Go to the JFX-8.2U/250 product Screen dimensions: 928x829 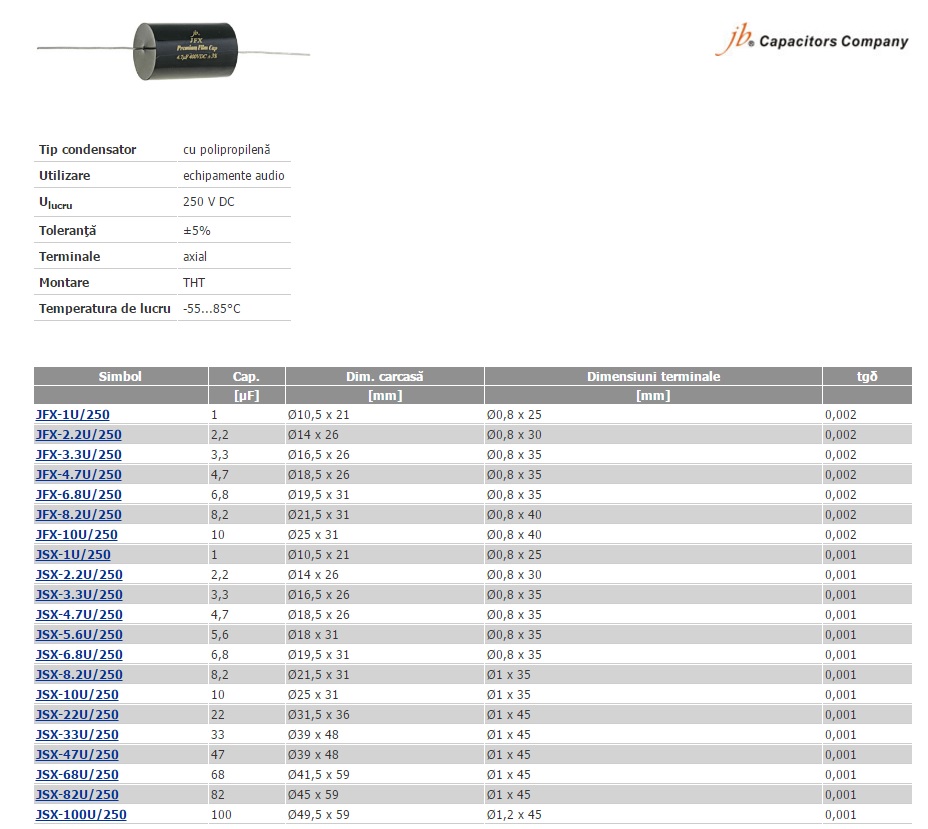click(78, 514)
